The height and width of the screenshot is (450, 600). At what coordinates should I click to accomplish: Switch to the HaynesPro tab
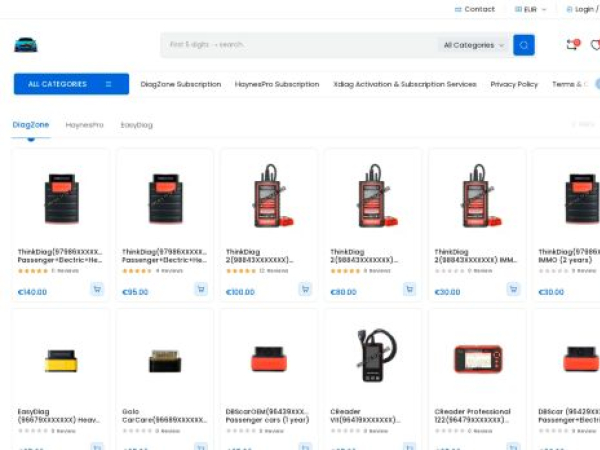pos(85,125)
